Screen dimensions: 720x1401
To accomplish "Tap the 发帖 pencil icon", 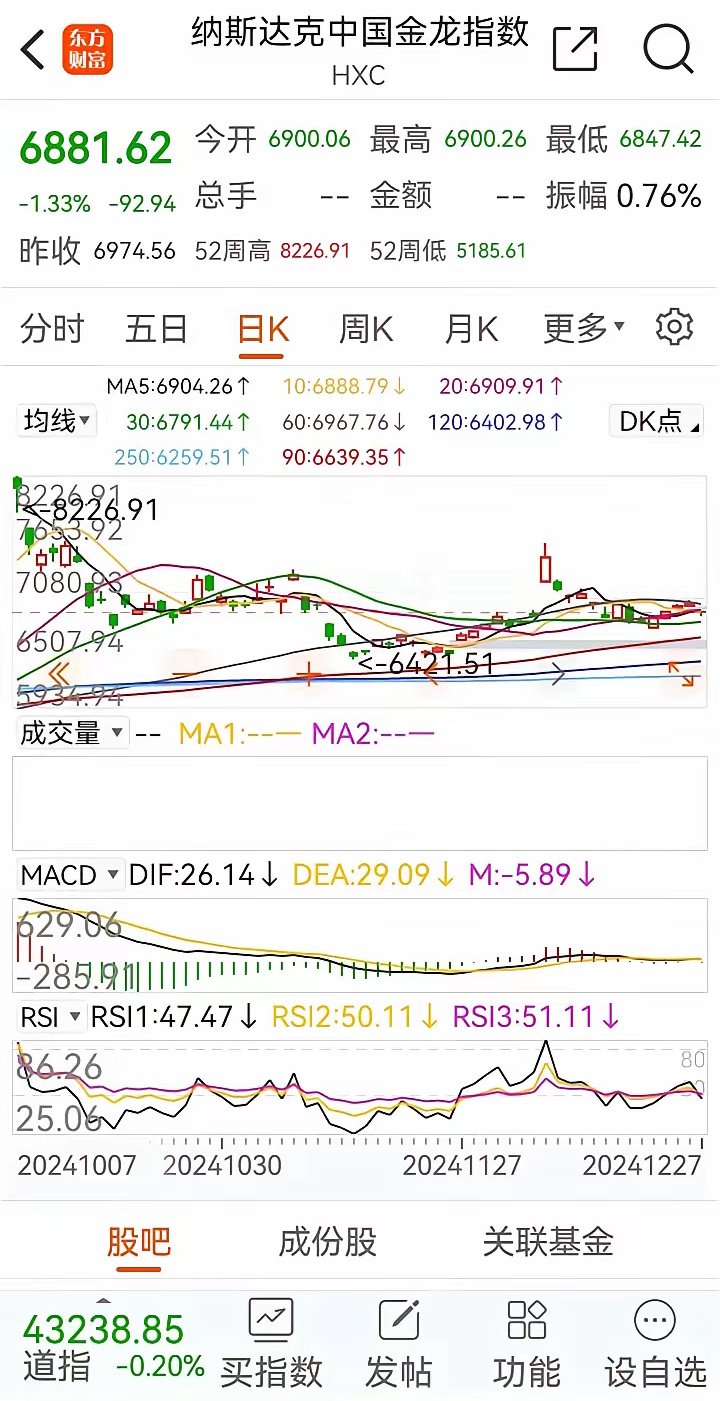I will [x=399, y=1320].
